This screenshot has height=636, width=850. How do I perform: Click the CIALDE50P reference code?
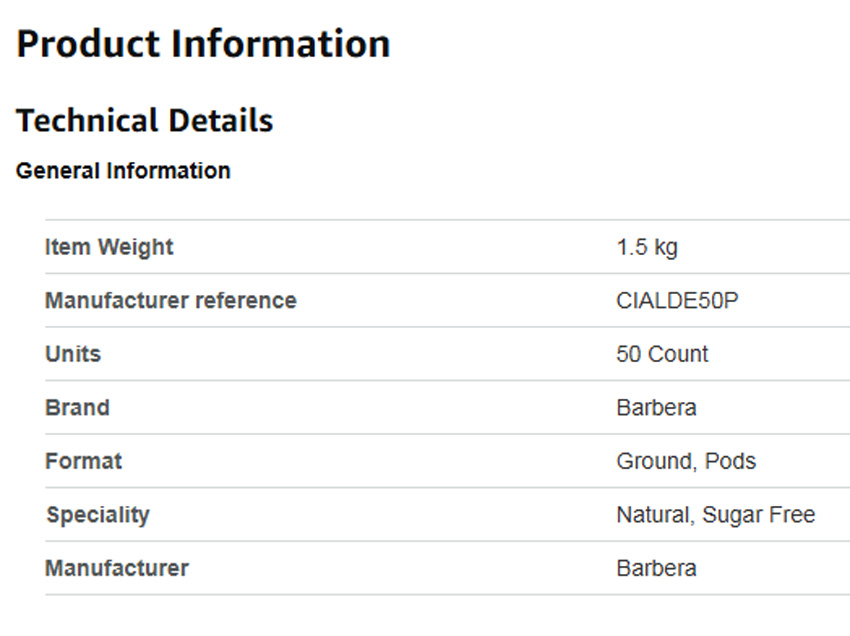(x=677, y=301)
